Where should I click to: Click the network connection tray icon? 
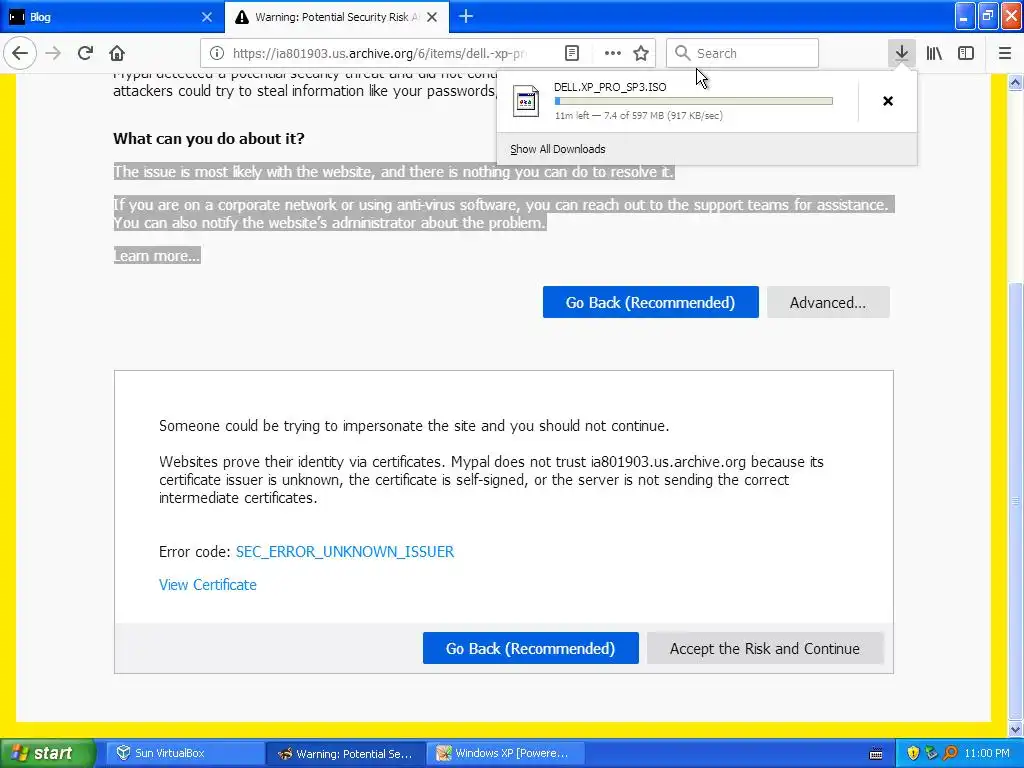(x=932, y=753)
